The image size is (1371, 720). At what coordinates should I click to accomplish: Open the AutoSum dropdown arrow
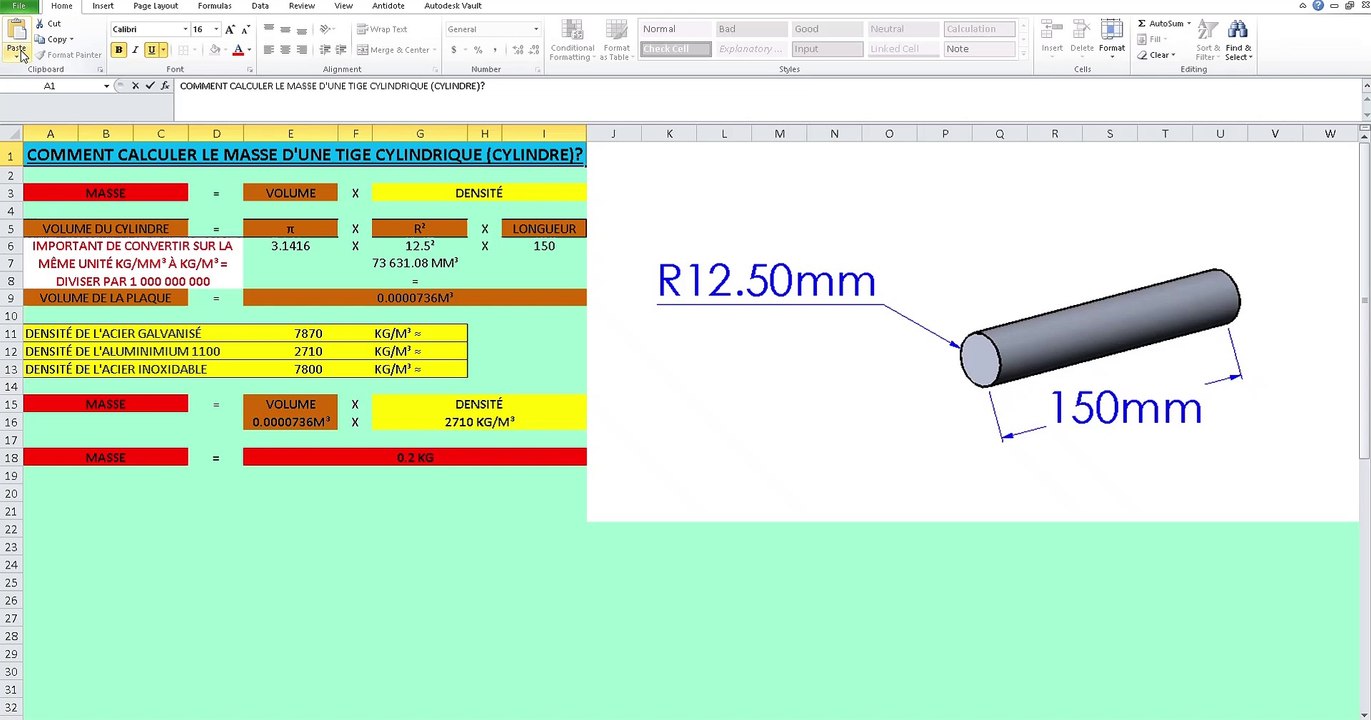(1189, 23)
